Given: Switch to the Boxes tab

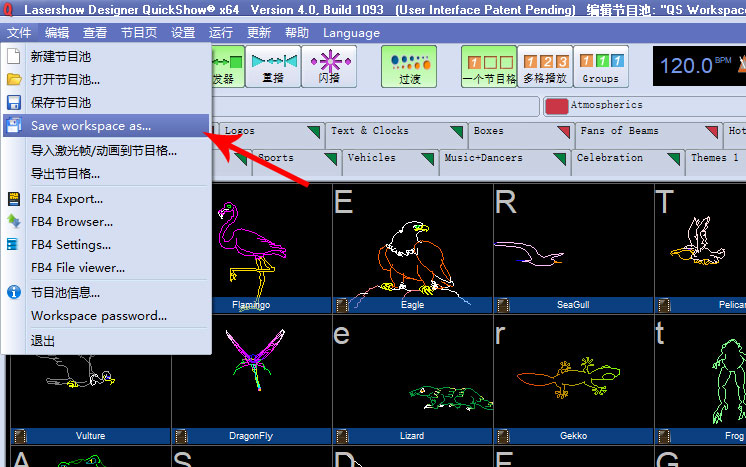Looking at the screenshot, I should coord(521,135).
